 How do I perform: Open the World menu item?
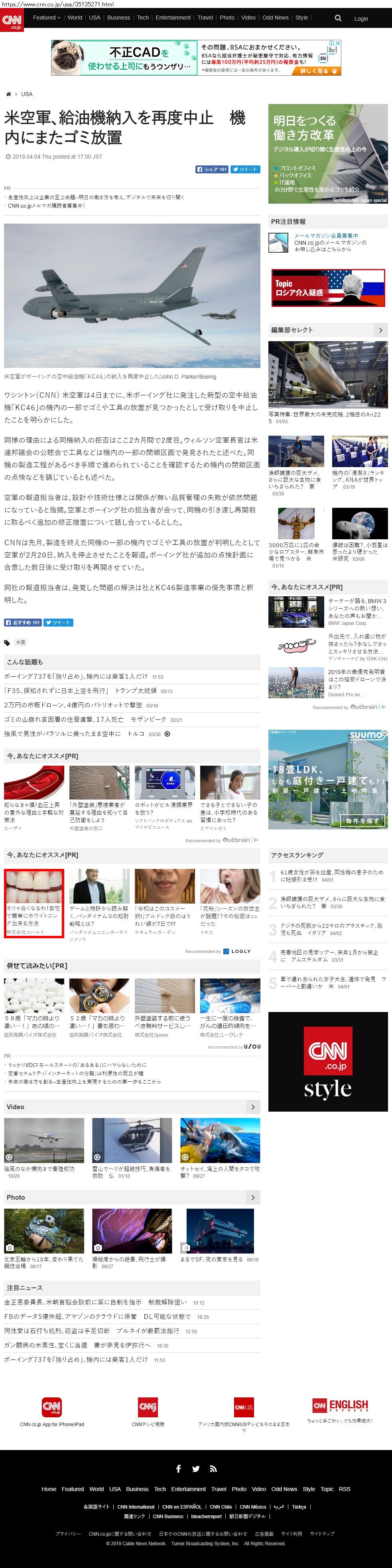pos(75,18)
